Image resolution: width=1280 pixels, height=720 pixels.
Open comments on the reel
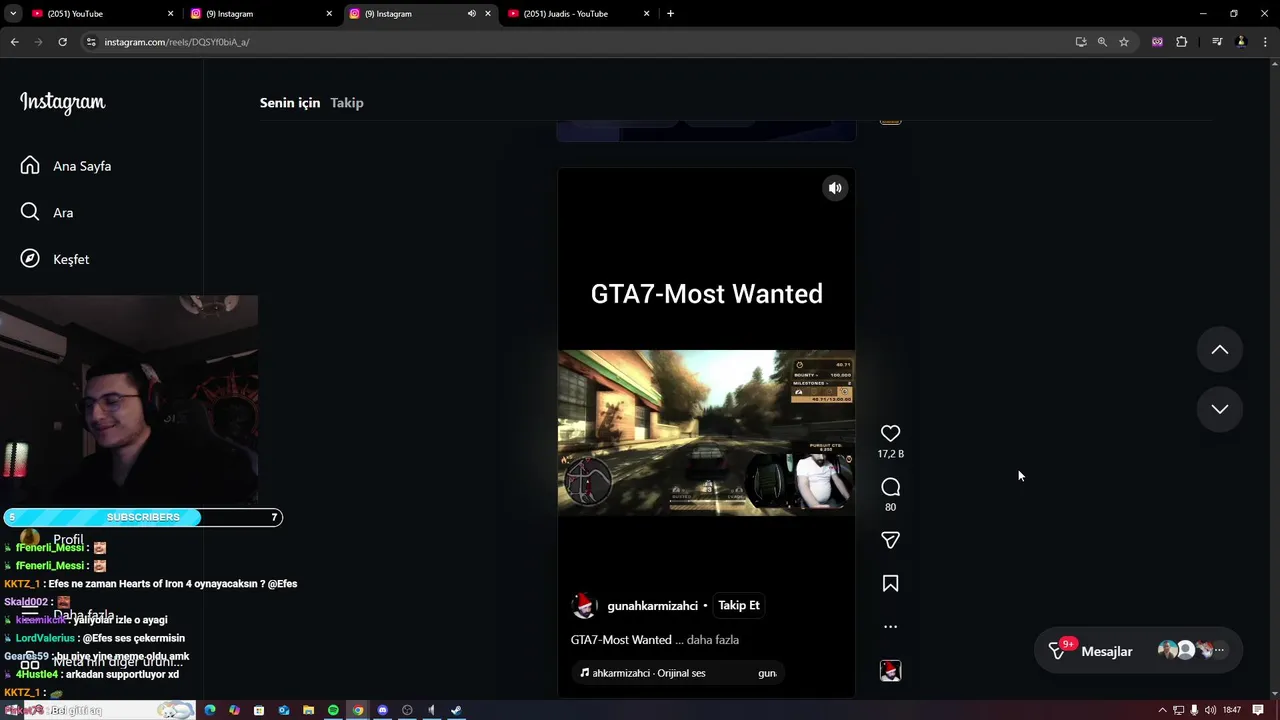tap(890, 487)
